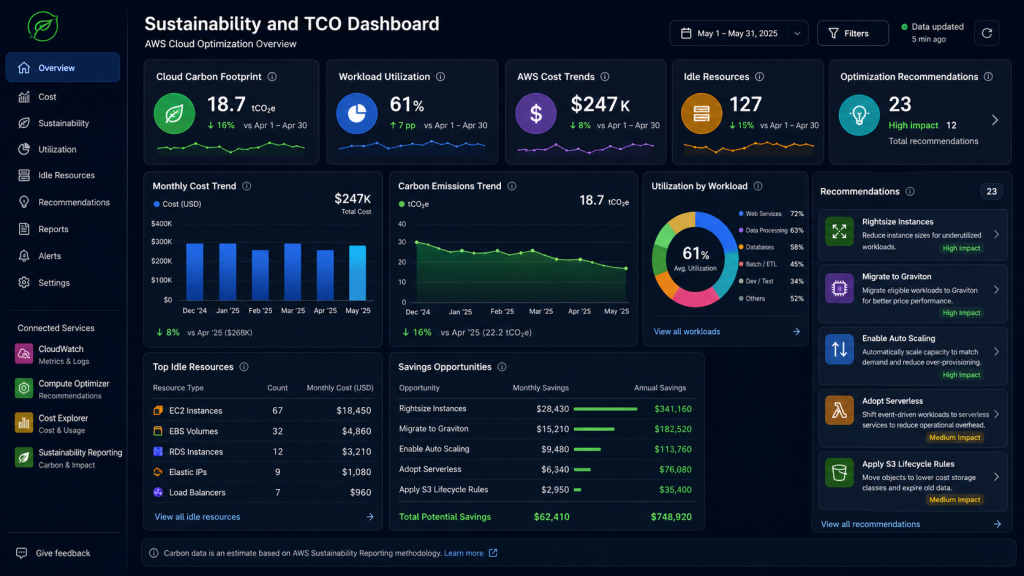Click the teal lightbulb recommendations icon

pos(859,115)
